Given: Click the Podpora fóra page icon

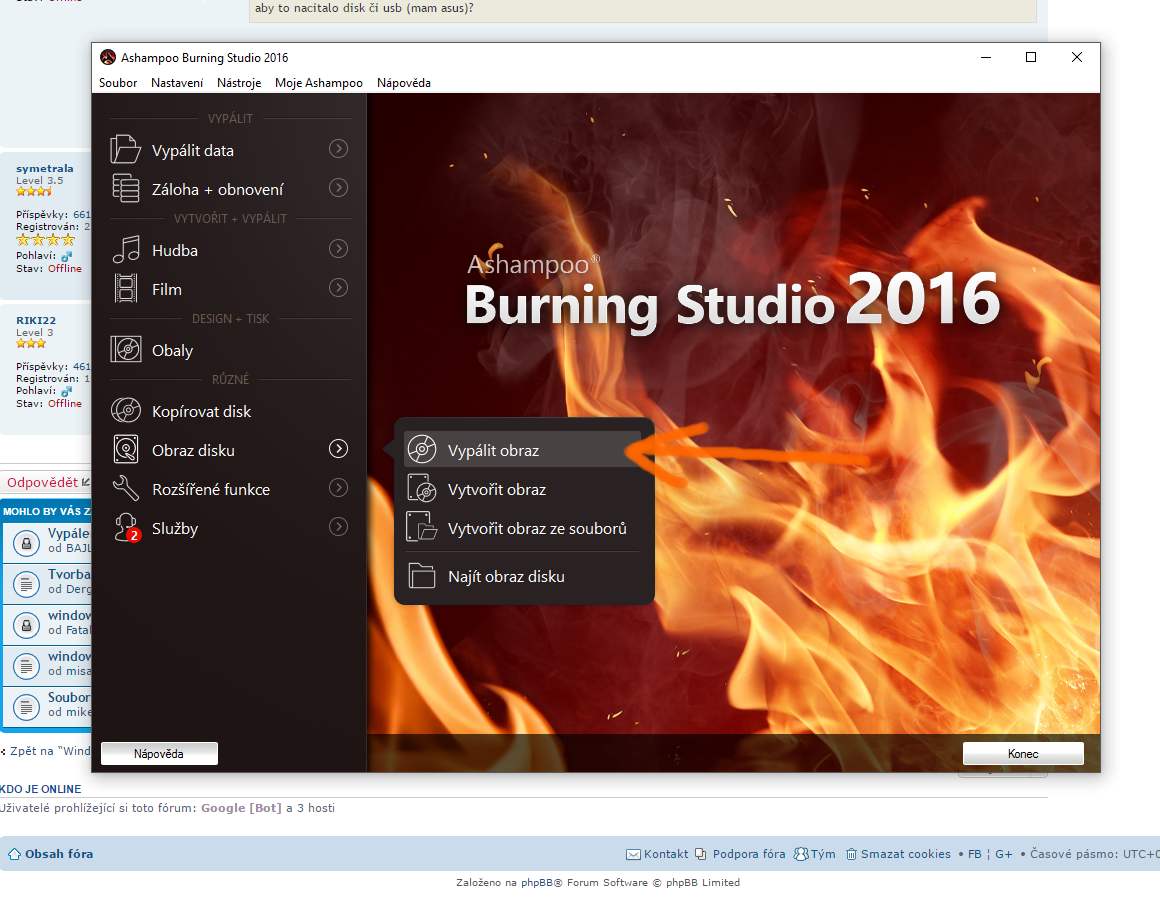Looking at the screenshot, I should click(x=700, y=855).
